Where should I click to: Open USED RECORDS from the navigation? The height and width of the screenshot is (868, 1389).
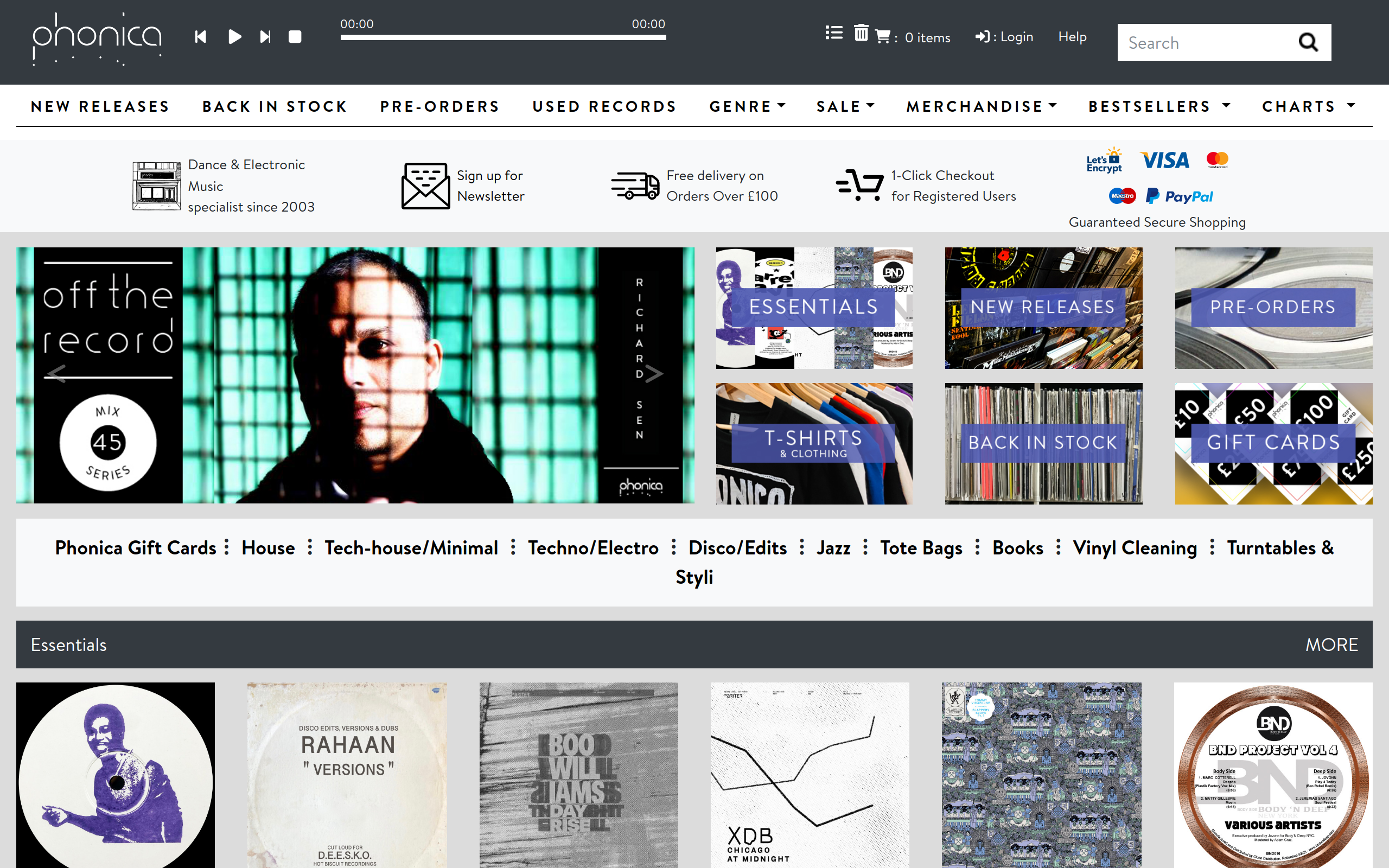click(x=604, y=106)
